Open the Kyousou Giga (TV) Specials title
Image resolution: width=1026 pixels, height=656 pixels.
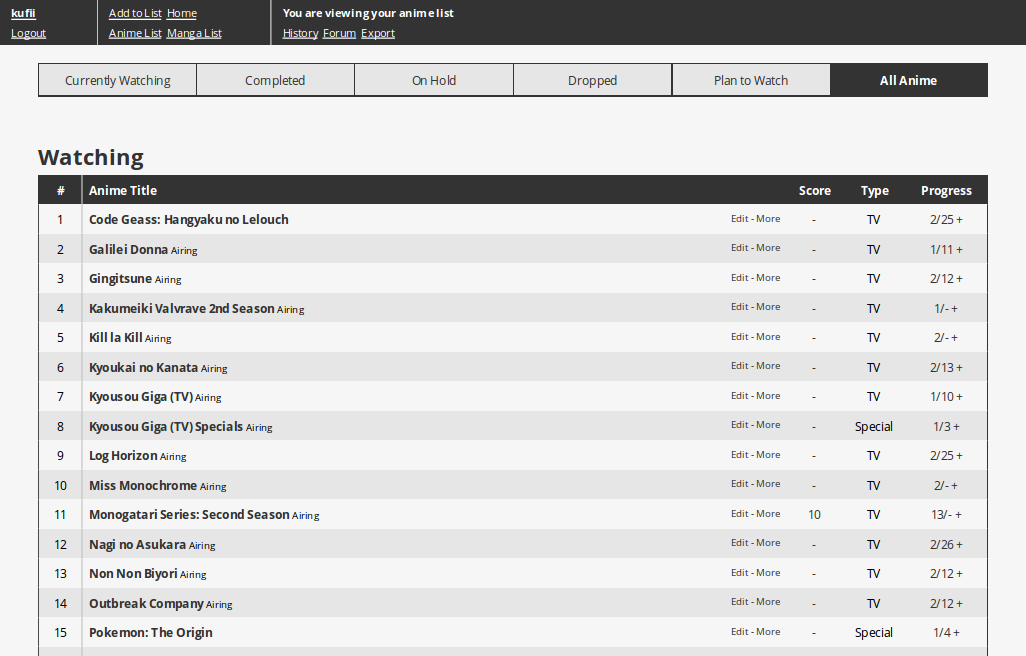click(166, 426)
